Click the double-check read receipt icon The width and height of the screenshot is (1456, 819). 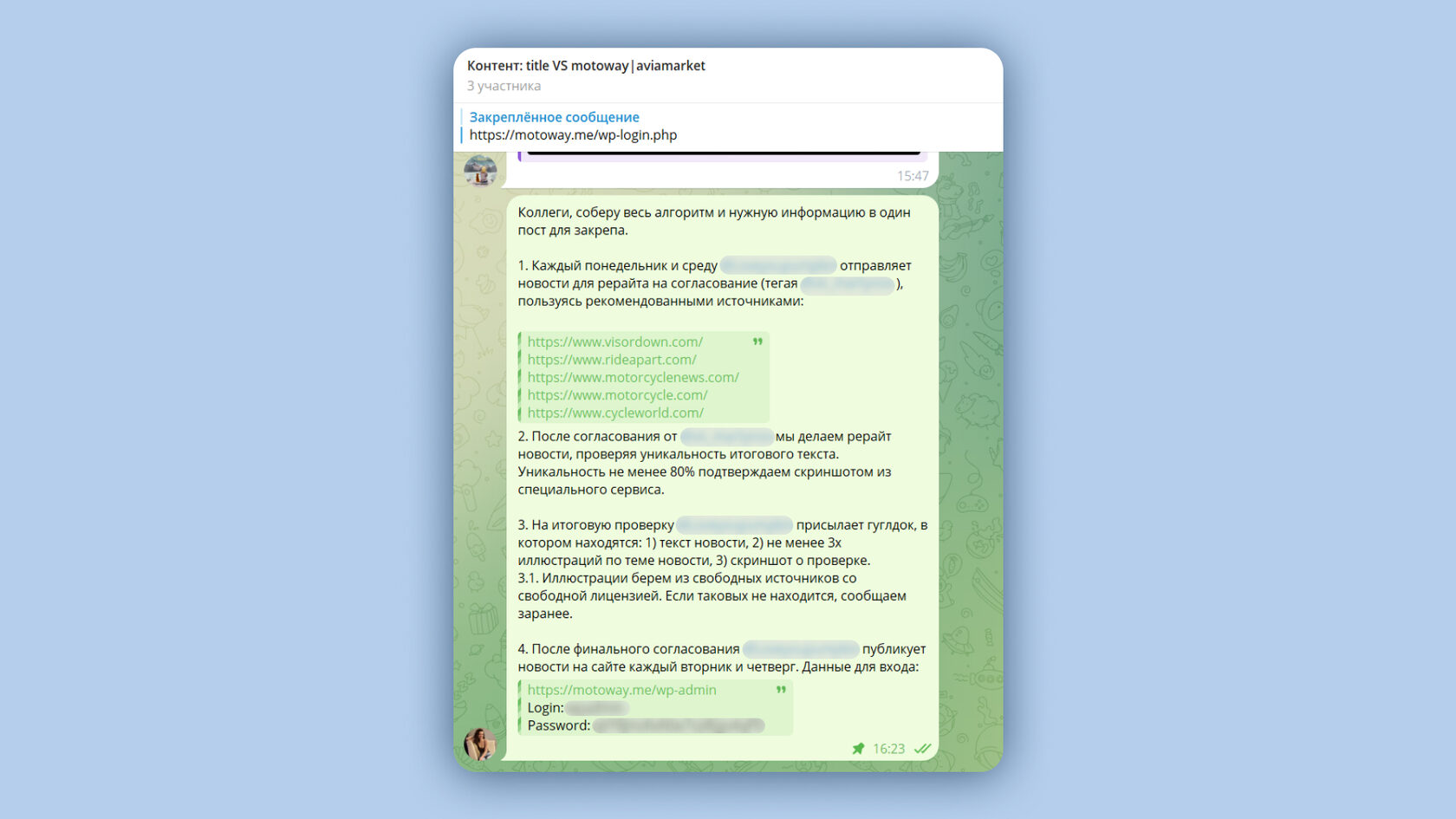tap(923, 749)
